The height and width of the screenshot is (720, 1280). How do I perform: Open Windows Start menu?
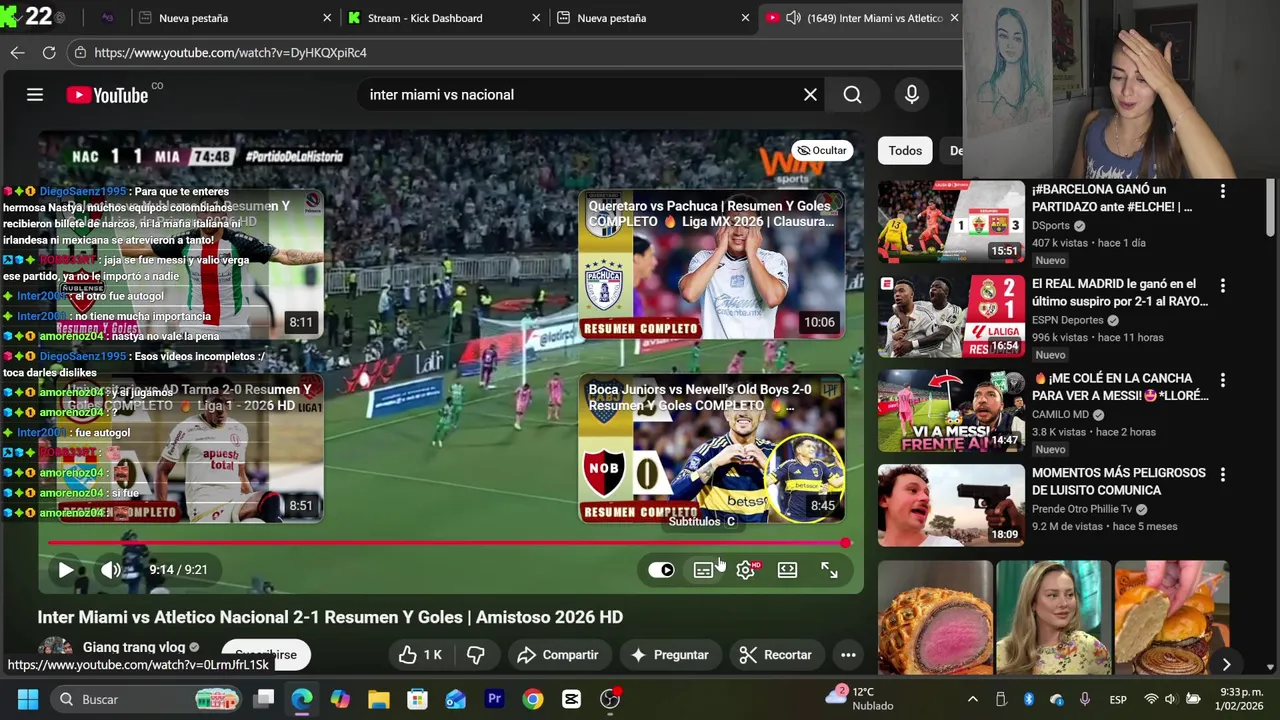pyautogui.click(x=27, y=699)
